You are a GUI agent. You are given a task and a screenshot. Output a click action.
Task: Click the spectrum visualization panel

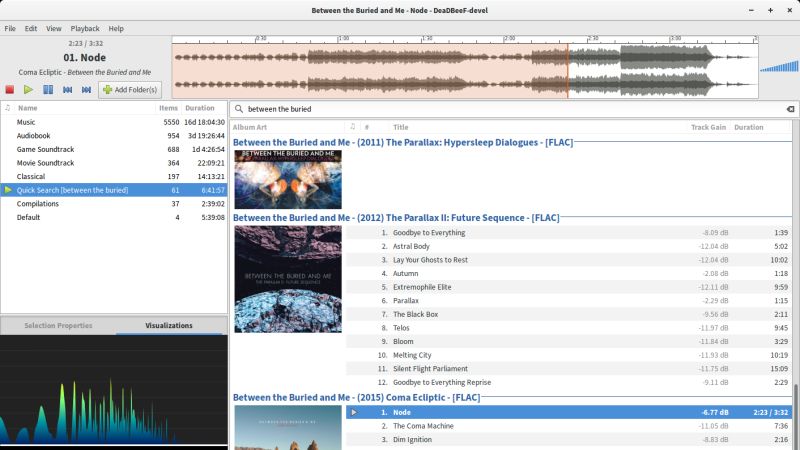[x=114, y=390]
